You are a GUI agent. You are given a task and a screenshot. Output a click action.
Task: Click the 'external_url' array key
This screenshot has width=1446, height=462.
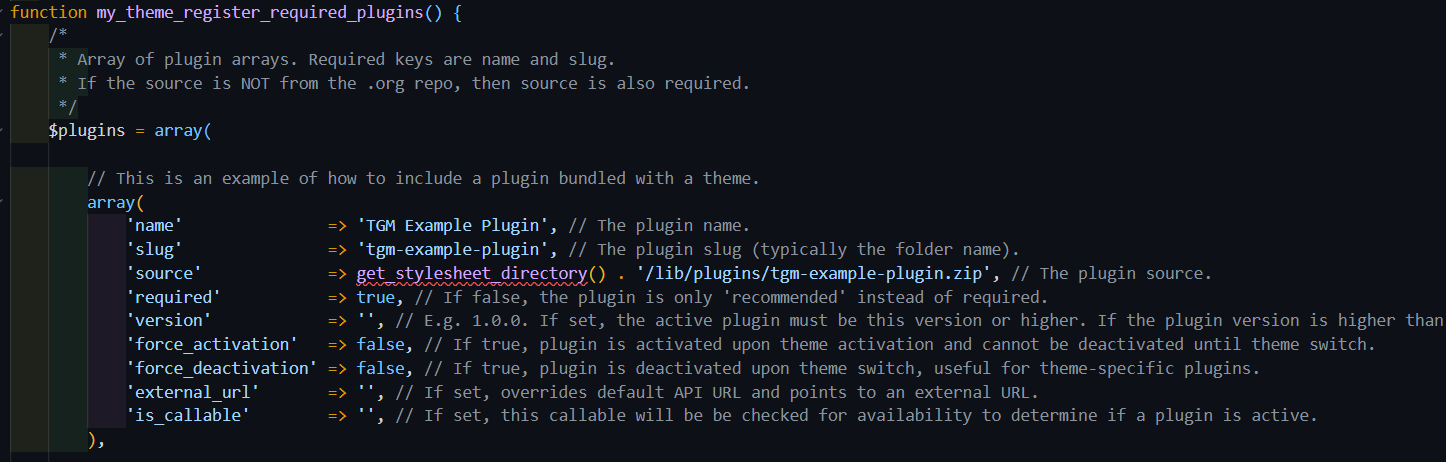pyautogui.click(x=193, y=392)
